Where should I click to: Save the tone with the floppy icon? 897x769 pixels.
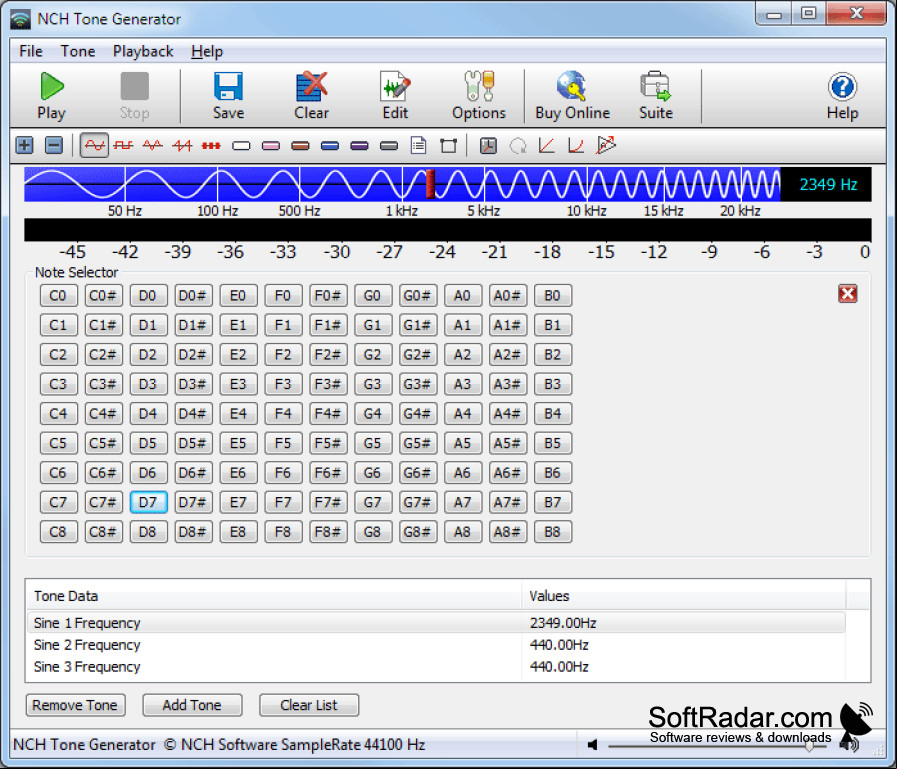[x=228, y=96]
